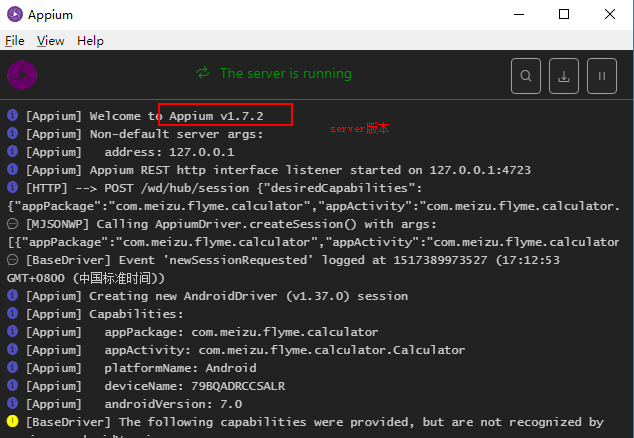This screenshot has width=634, height=438.
Task: Open the View menu
Action: pos(51,41)
